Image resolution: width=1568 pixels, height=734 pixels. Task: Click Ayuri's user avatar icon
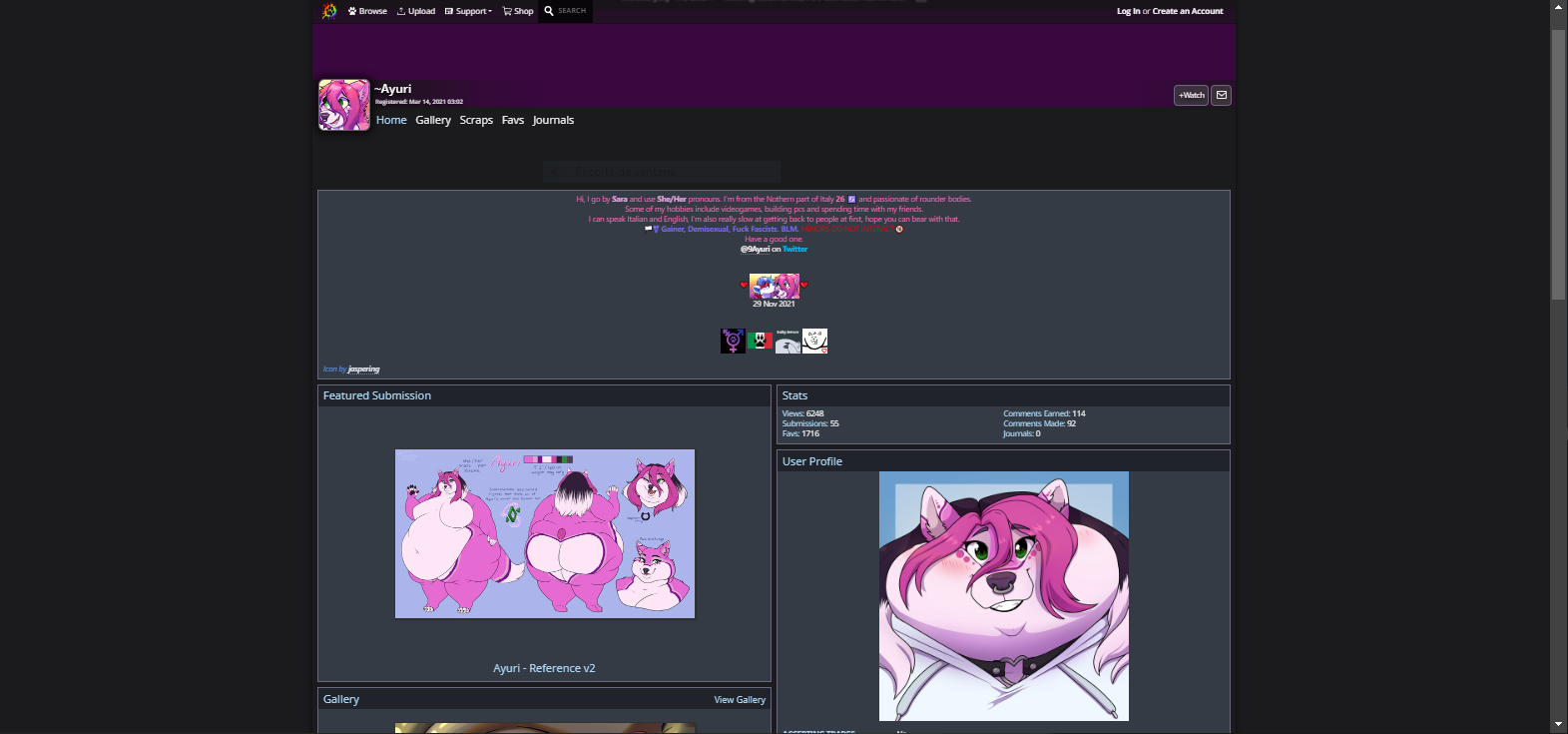344,105
